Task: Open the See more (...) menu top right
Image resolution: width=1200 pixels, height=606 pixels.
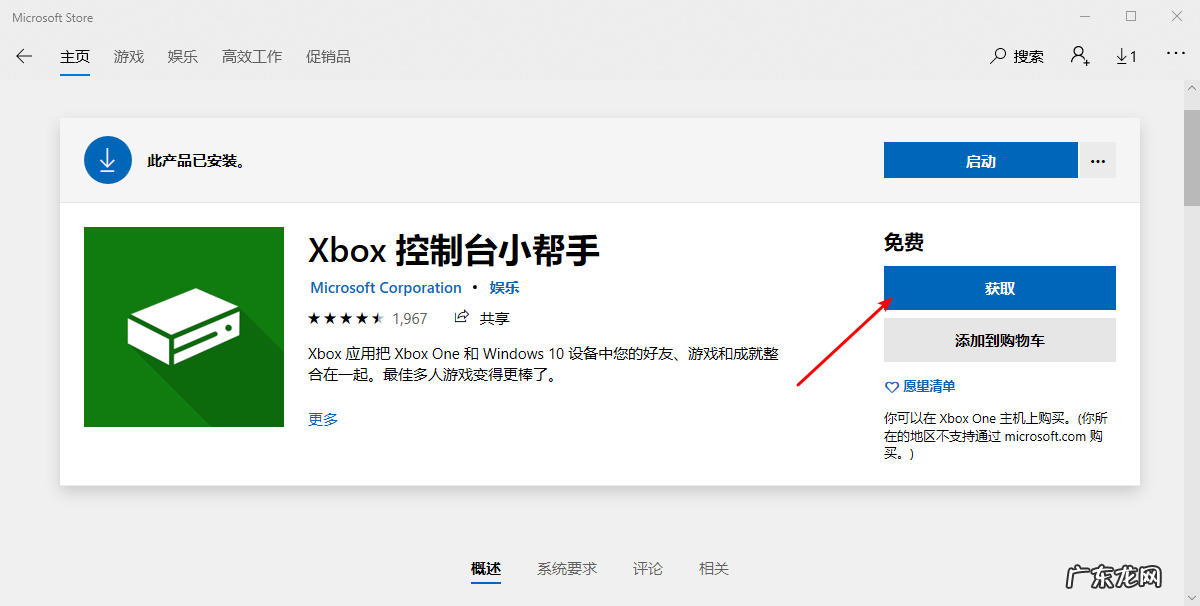Action: [1175, 56]
